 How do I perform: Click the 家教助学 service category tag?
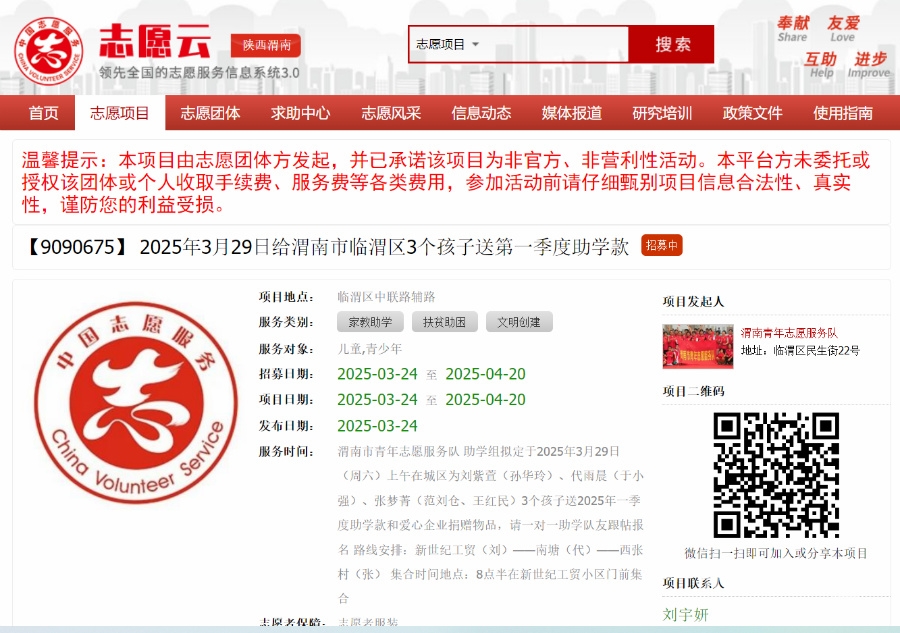370,322
